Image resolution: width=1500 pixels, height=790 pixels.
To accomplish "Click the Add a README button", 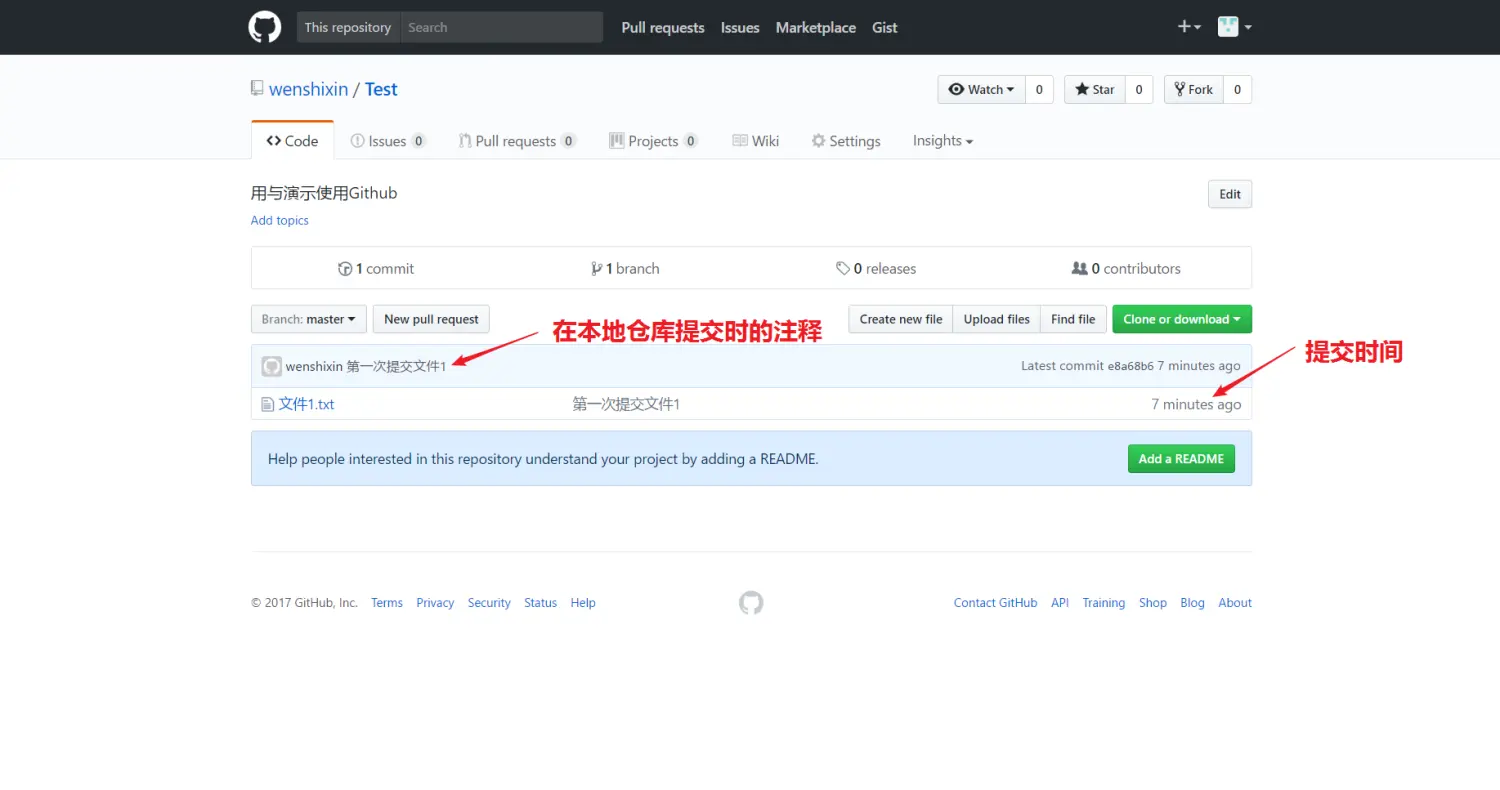I will (1181, 459).
